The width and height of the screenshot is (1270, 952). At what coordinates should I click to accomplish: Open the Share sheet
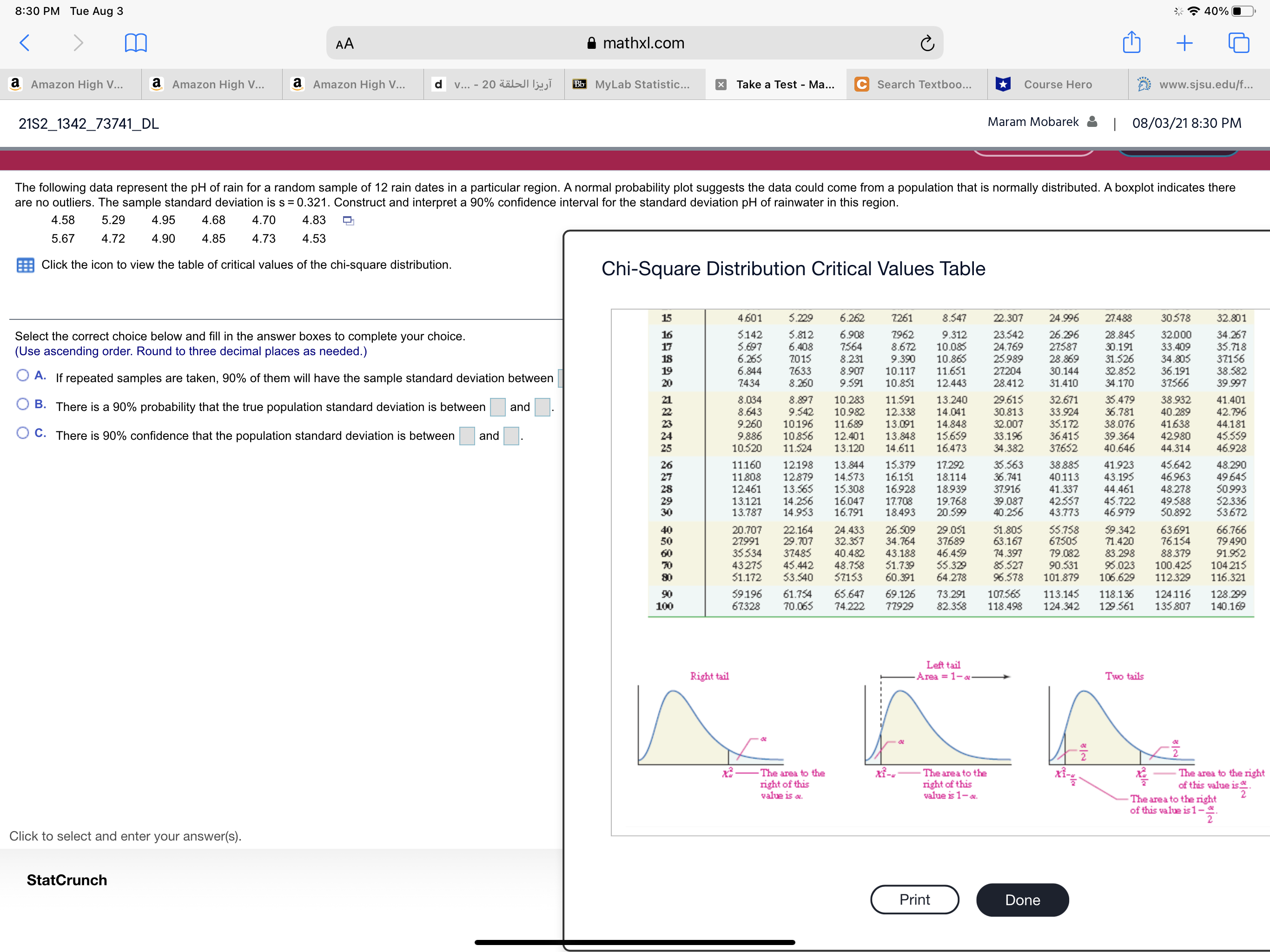(x=1131, y=42)
